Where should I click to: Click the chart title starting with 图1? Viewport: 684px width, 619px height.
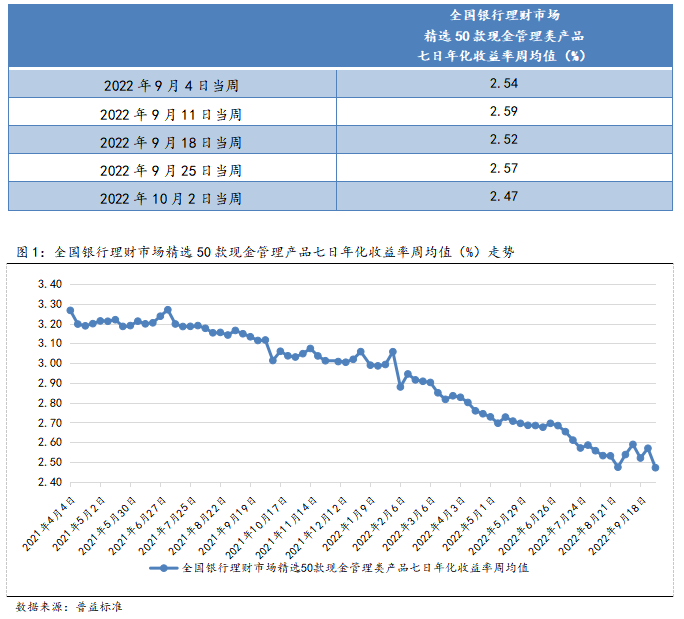pos(266,253)
